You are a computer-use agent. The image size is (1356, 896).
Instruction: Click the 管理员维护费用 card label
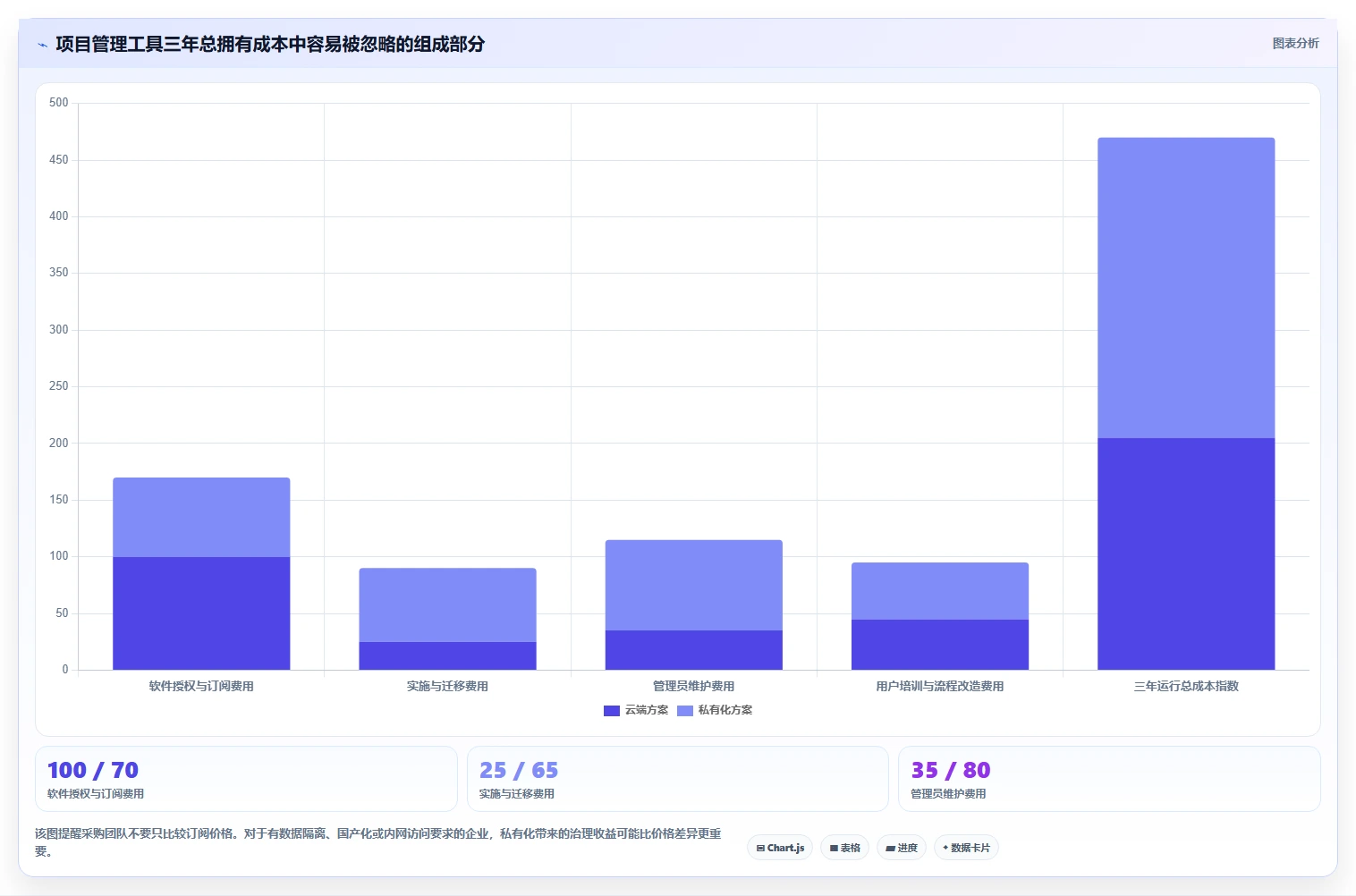[x=948, y=794]
